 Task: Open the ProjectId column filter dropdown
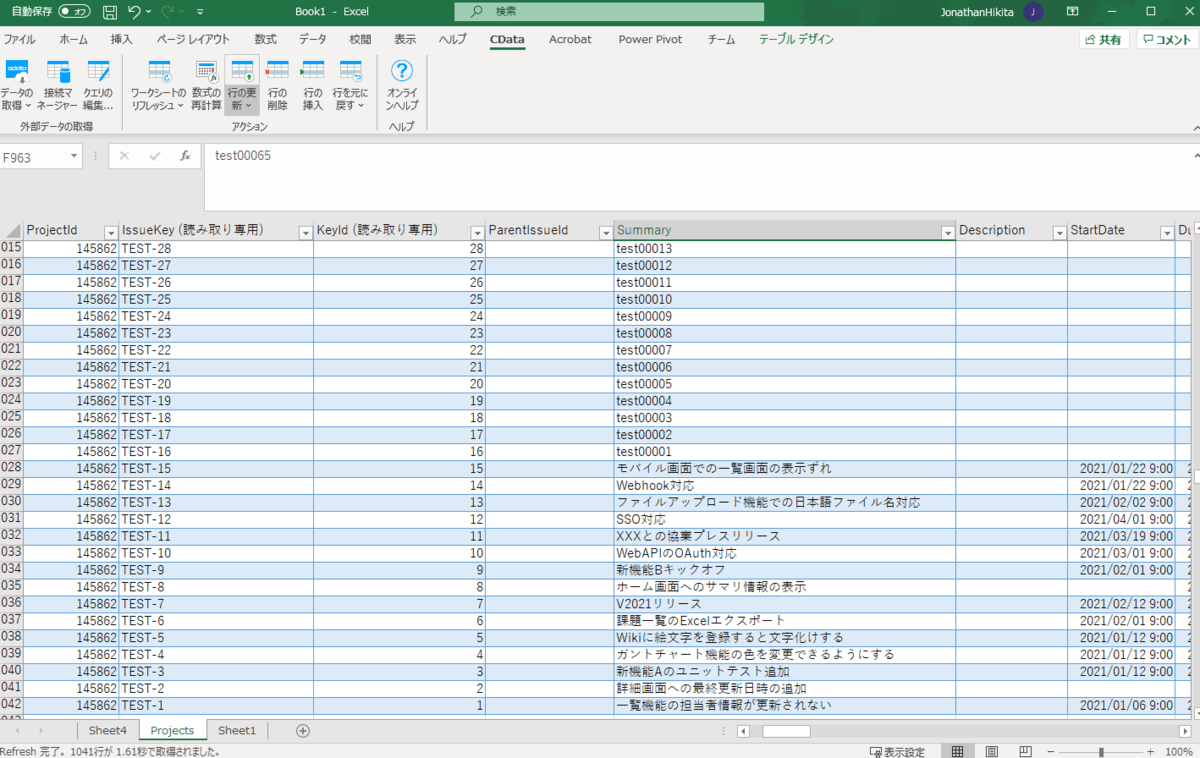110,232
